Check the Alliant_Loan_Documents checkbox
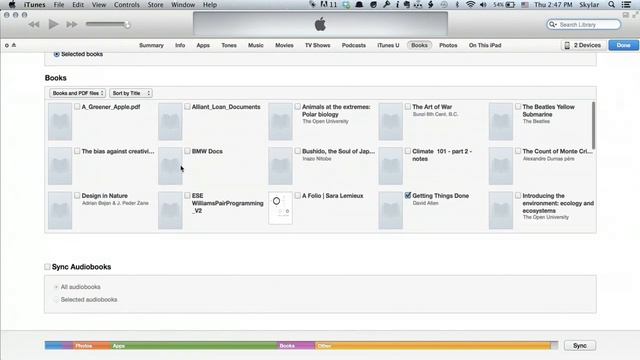The height and width of the screenshot is (360, 640). point(187,107)
